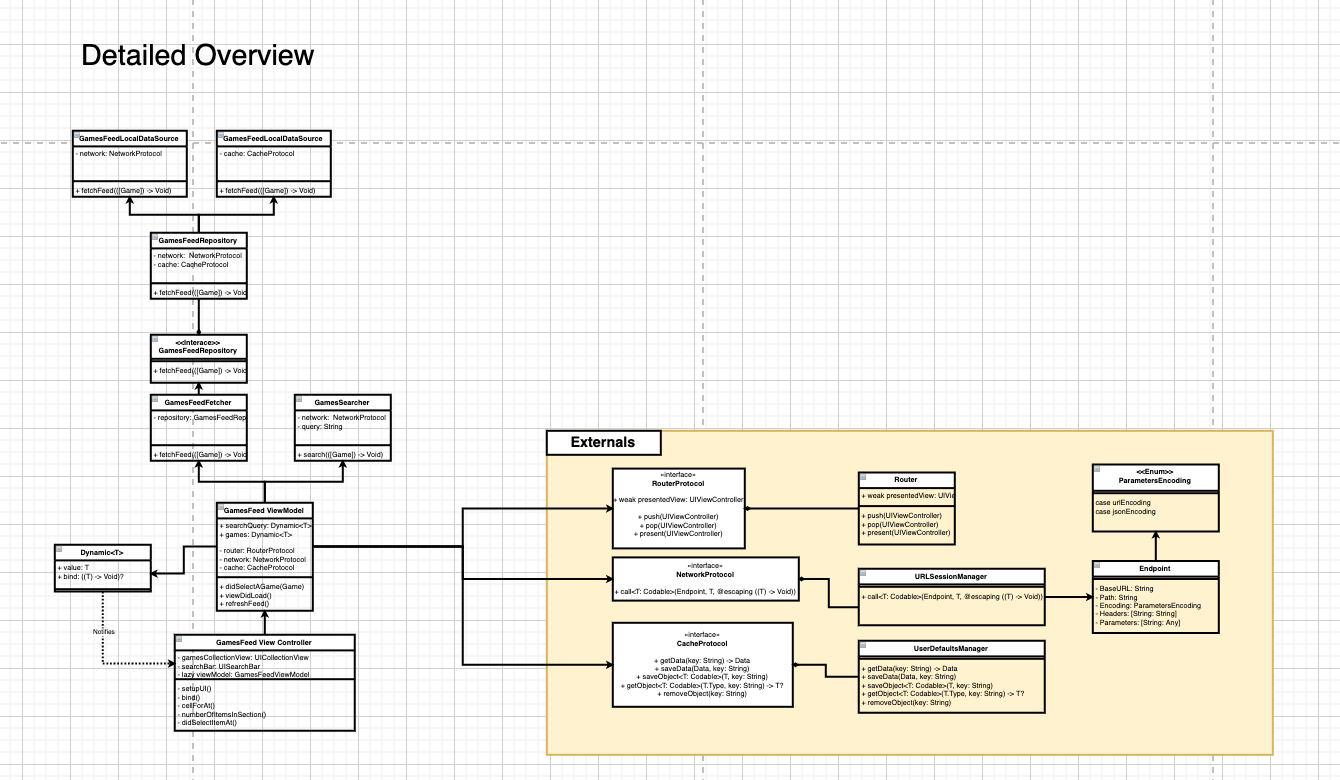Click 'pop(UIViewController)' in Router class
Viewport: 1340px width, 780px height.
coord(900,525)
